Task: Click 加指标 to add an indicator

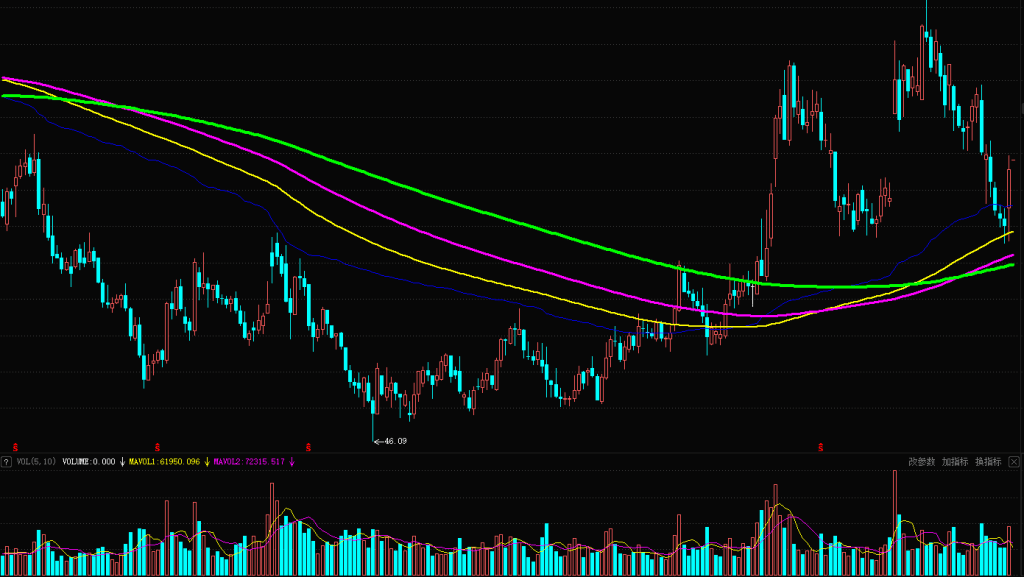Action: click(x=955, y=462)
